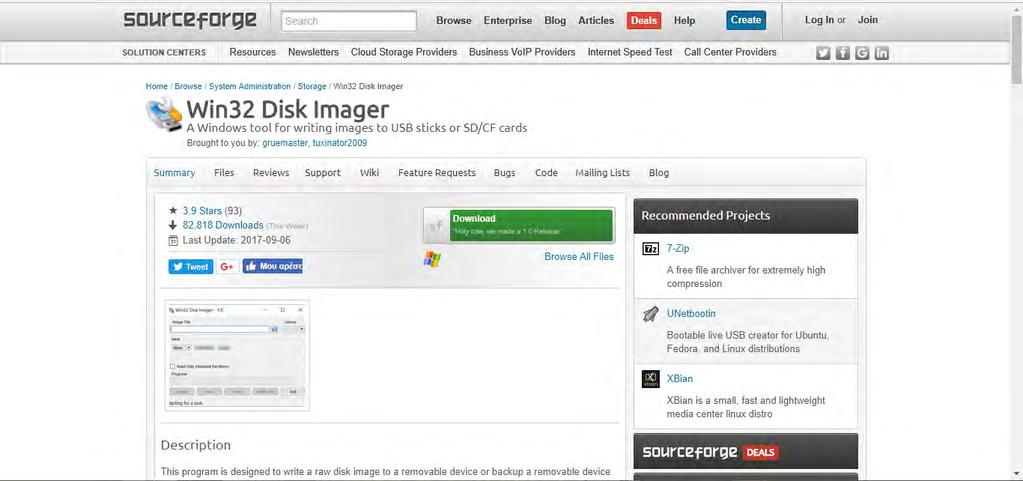Viewport: 1023px width, 481px height.
Task: Click the Join link
Action: pyautogui.click(x=868, y=20)
